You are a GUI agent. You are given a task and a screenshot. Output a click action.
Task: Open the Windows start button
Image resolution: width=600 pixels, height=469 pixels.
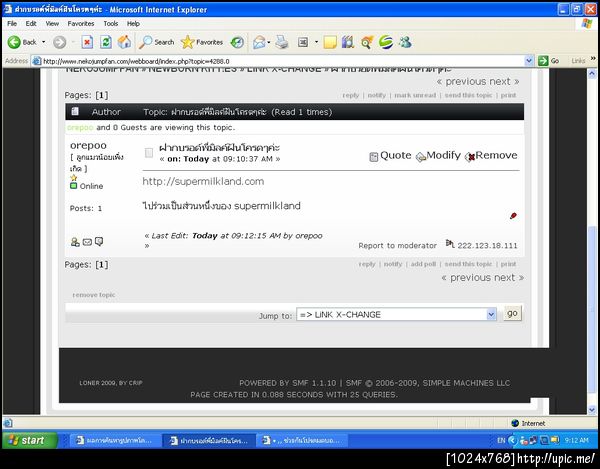pyautogui.click(x=29, y=440)
